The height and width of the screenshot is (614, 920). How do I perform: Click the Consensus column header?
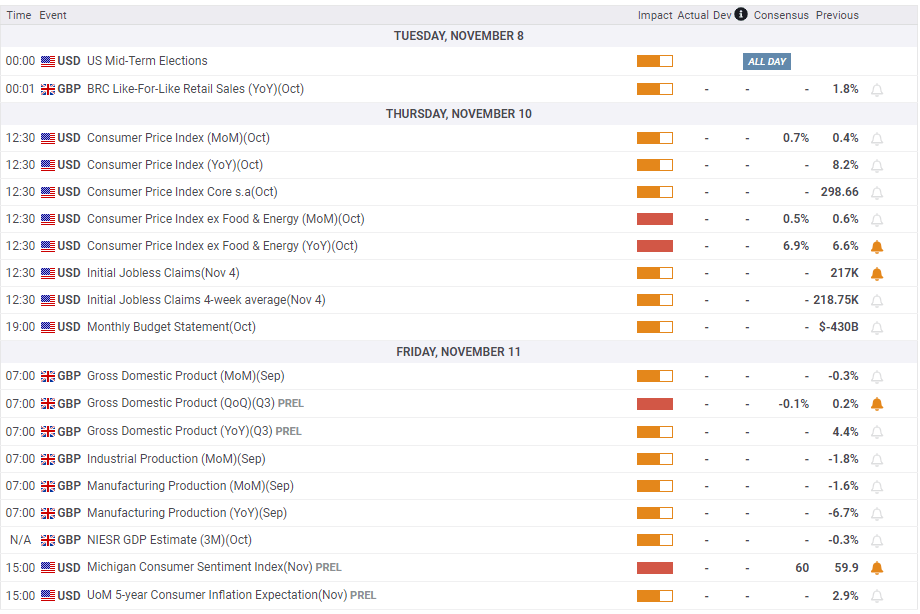click(780, 15)
